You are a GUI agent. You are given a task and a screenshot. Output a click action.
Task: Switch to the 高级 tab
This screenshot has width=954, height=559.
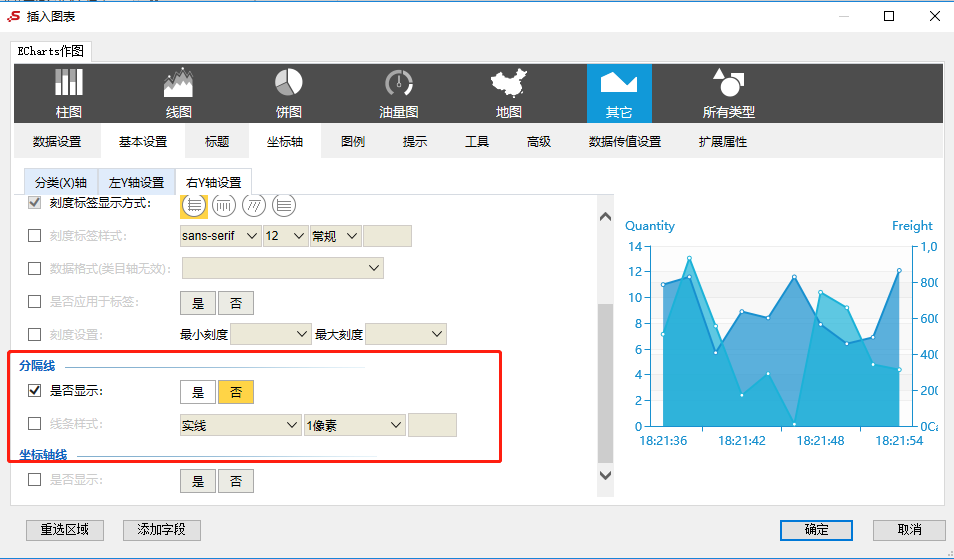[x=539, y=142]
